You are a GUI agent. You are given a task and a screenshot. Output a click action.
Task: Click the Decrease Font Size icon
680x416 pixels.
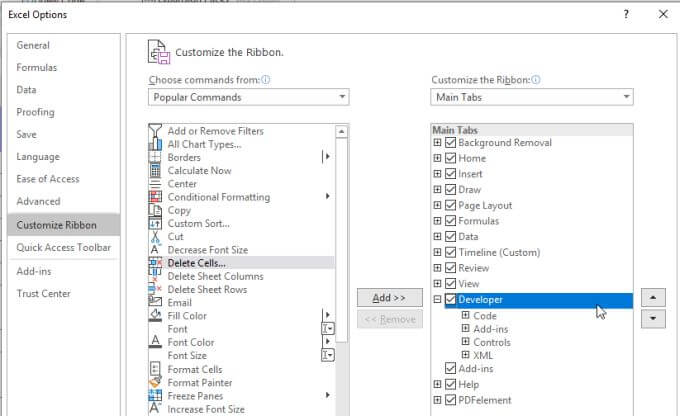pos(155,250)
